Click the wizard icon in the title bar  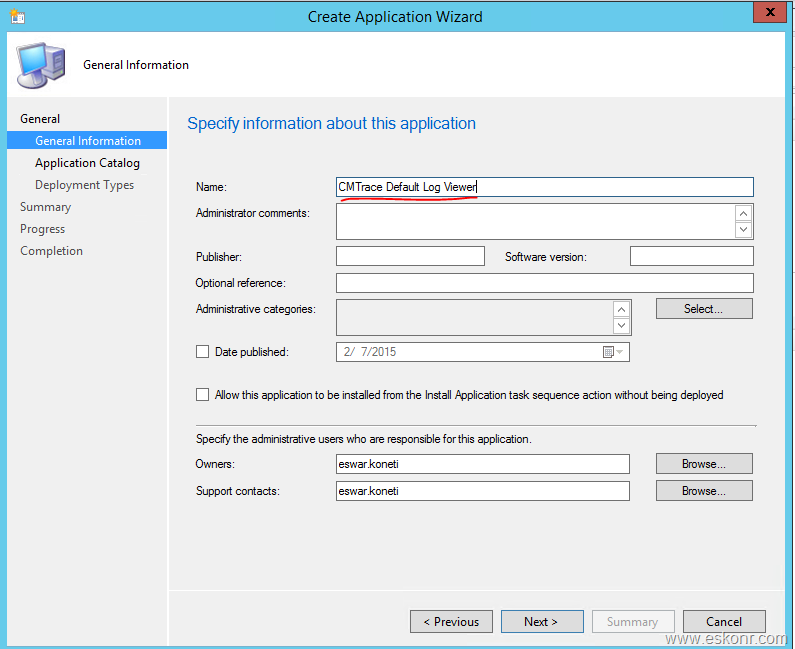[x=17, y=16]
